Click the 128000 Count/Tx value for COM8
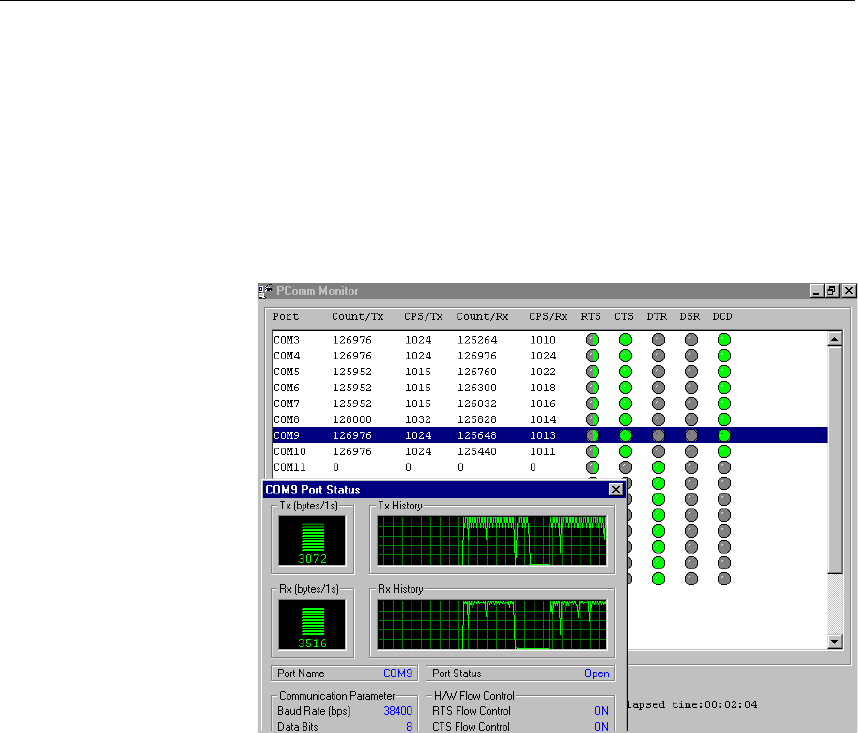 click(352, 420)
